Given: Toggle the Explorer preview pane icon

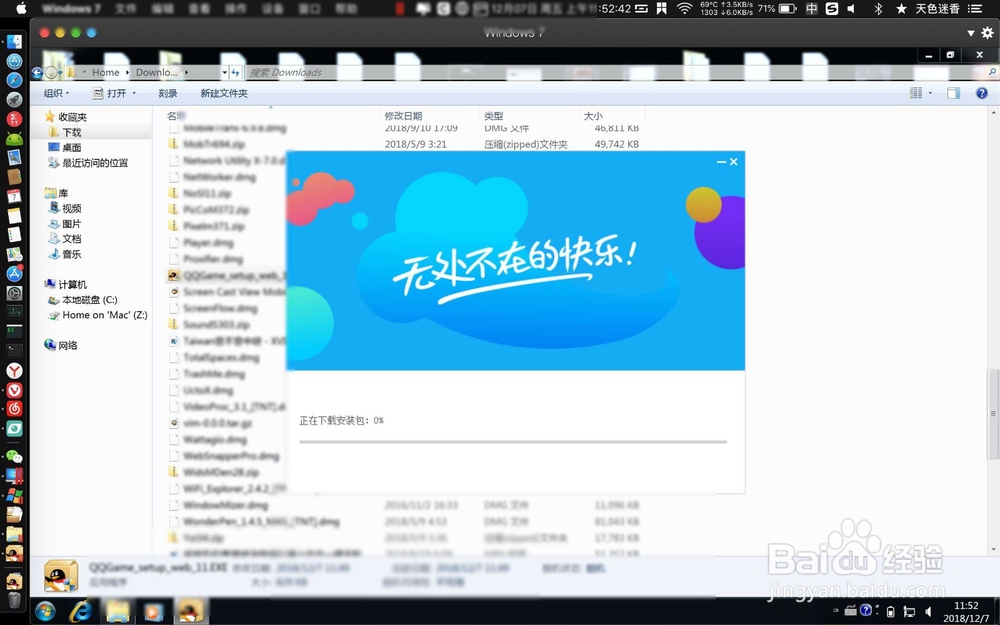Looking at the screenshot, I should pos(953,93).
